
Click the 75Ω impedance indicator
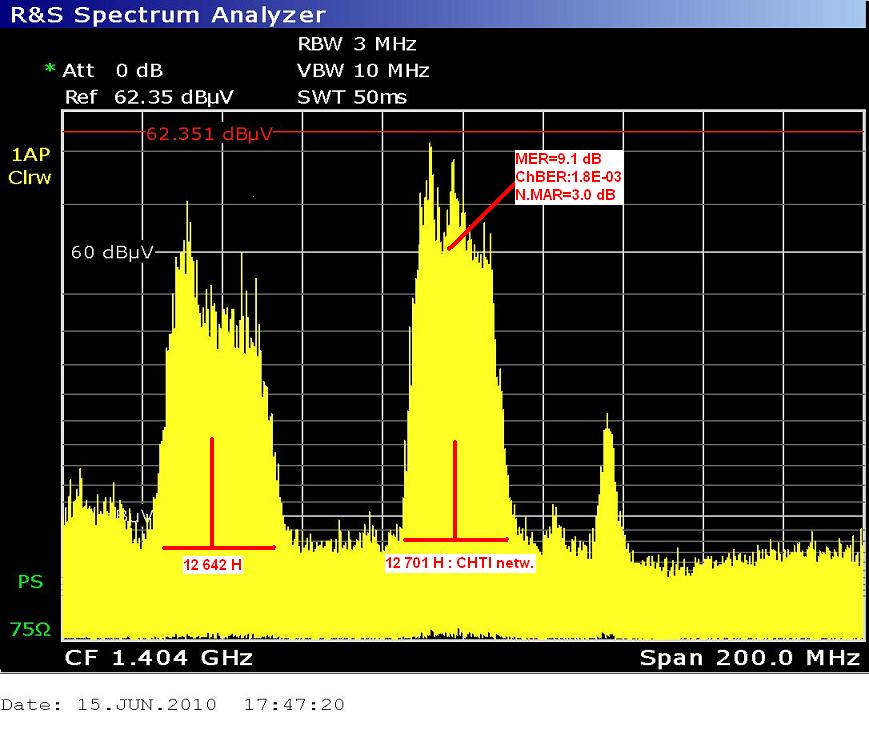tap(29, 629)
